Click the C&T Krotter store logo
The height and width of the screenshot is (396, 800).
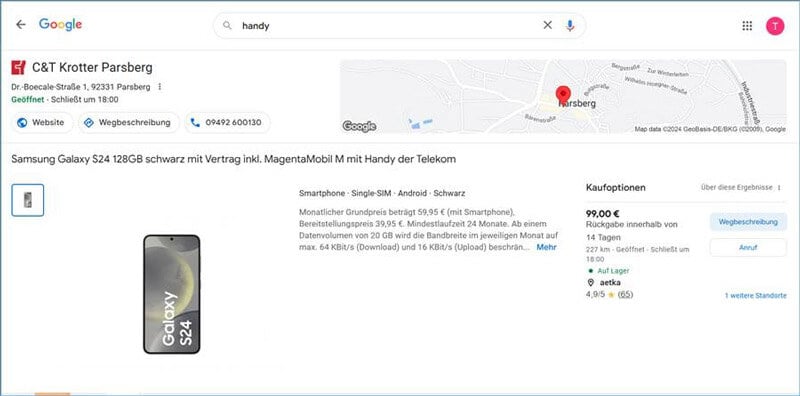point(18,67)
